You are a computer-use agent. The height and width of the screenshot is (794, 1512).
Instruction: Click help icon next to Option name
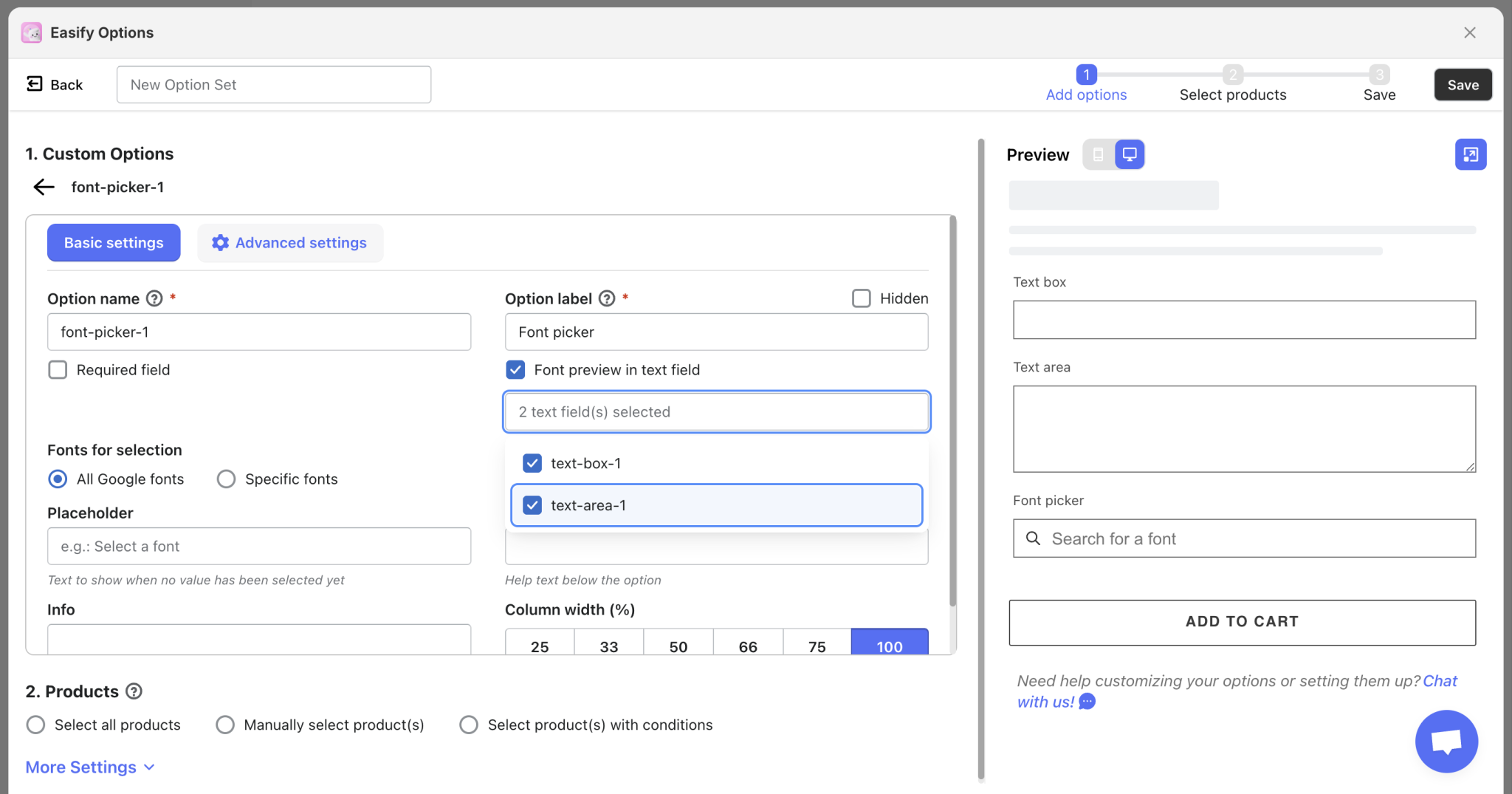click(x=154, y=298)
